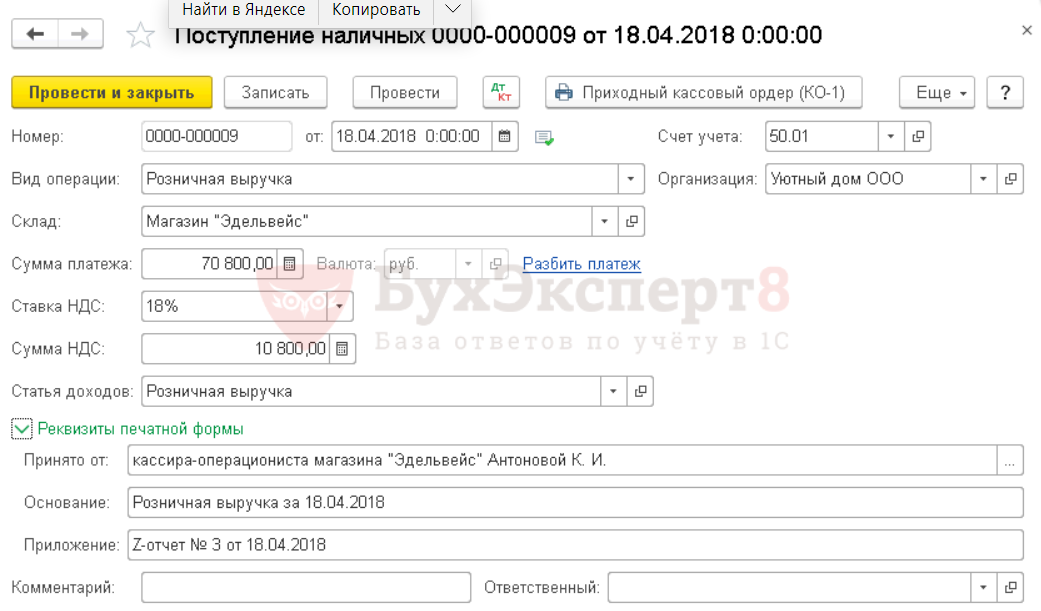Screen dimensions: 1041x611
Task: Choose Найти в Яндексе option
Action: coord(244,10)
